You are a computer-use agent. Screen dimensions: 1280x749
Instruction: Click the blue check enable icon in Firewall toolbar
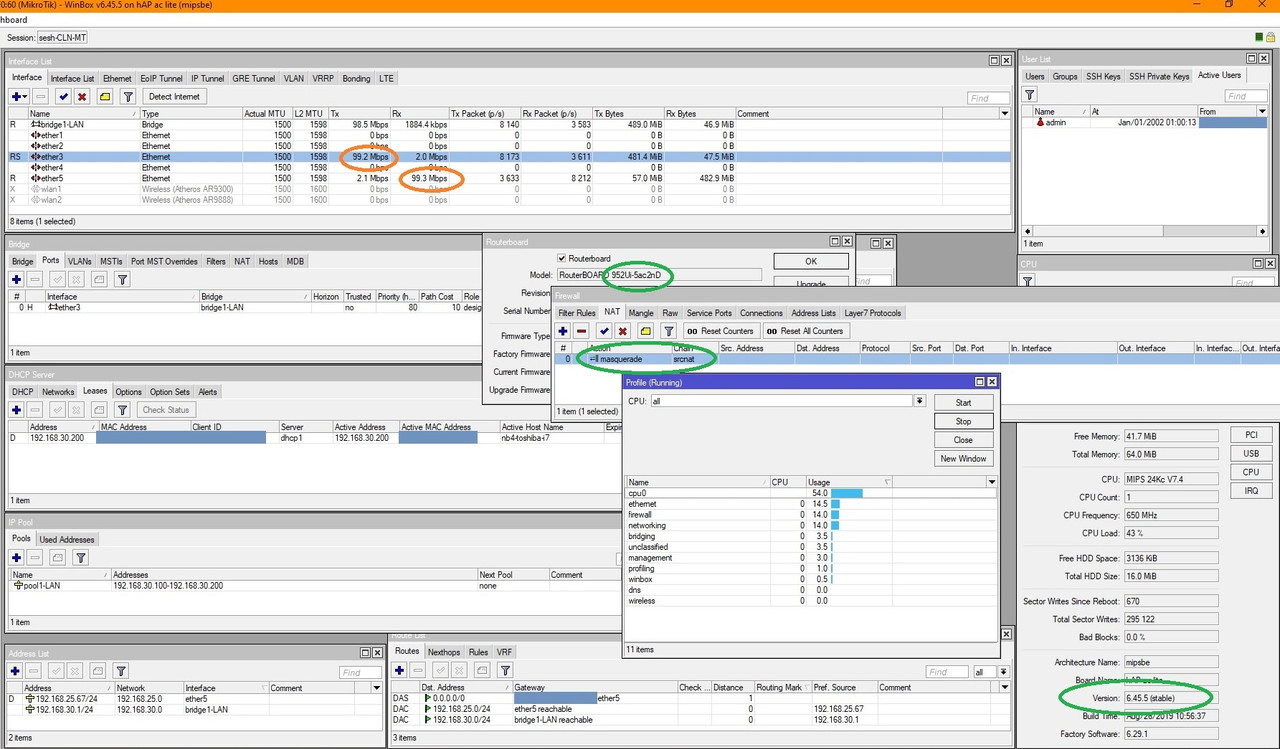tap(604, 331)
